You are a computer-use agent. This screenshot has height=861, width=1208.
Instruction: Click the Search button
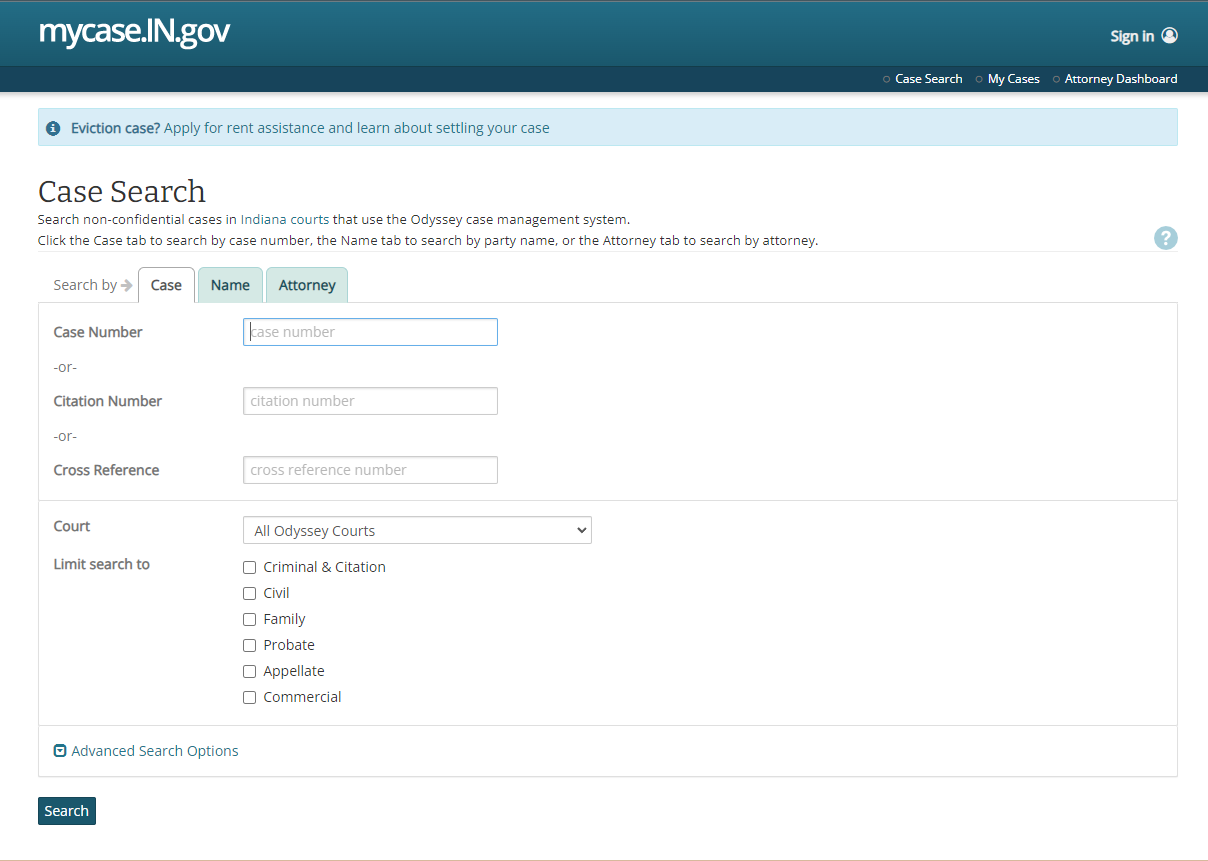(x=67, y=811)
